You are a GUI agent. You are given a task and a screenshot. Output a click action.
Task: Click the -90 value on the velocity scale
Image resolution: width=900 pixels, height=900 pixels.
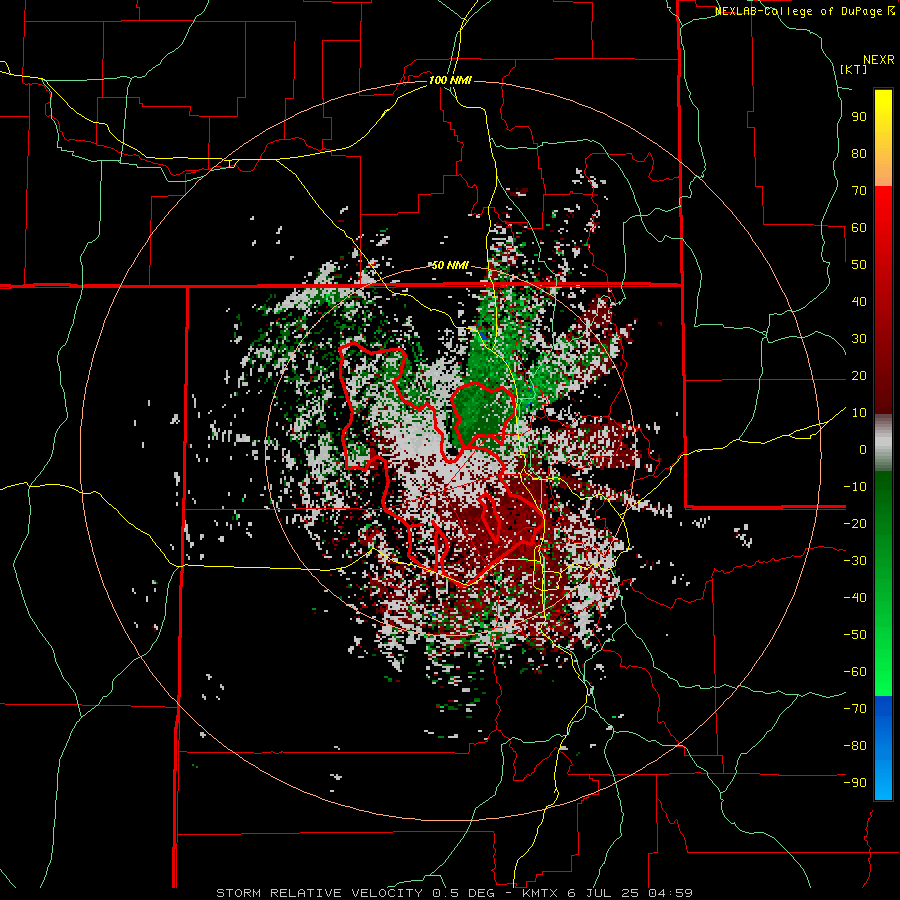[x=855, y=783]
